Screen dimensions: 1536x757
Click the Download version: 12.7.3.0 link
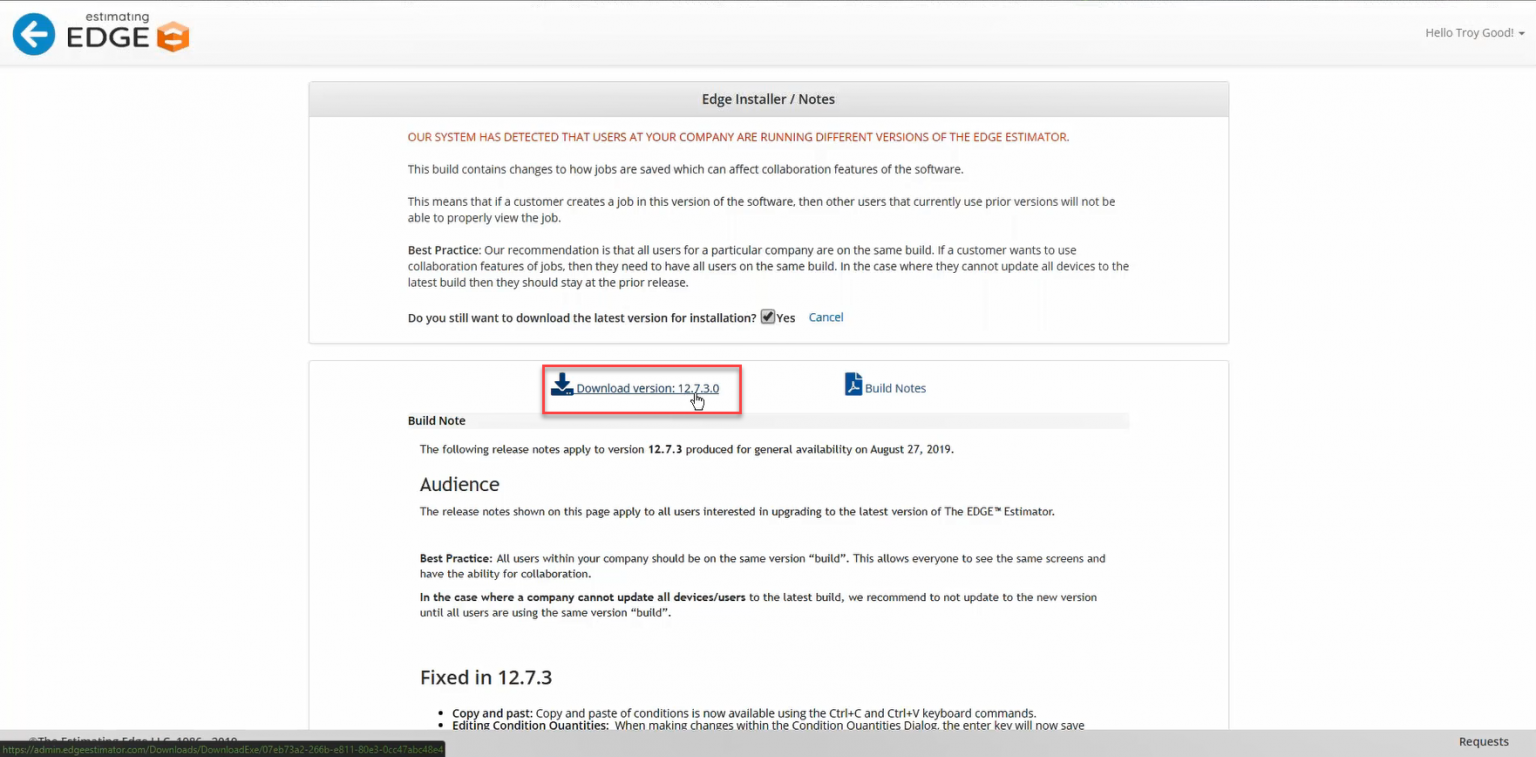[x=648, y=388]
